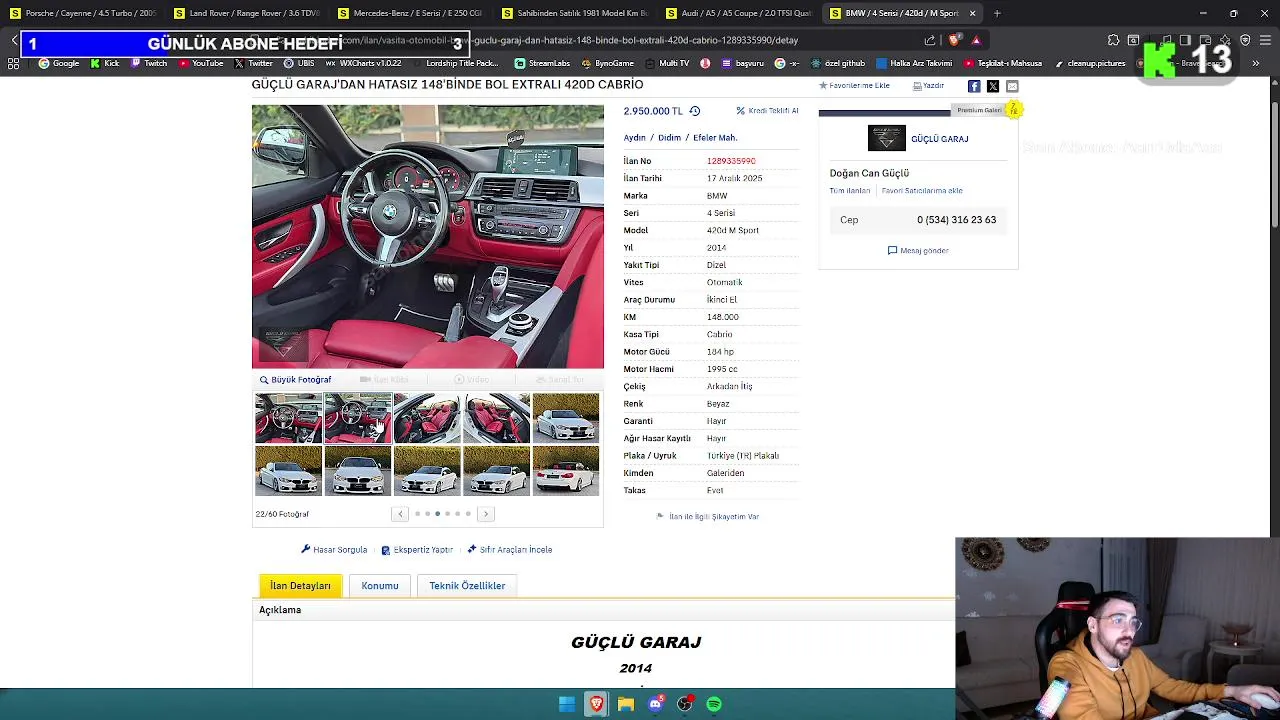The height and width of the screenshot is (720, 1280).
Task: Open Hasar Sorgula damage query
Action: pos(335,550)
